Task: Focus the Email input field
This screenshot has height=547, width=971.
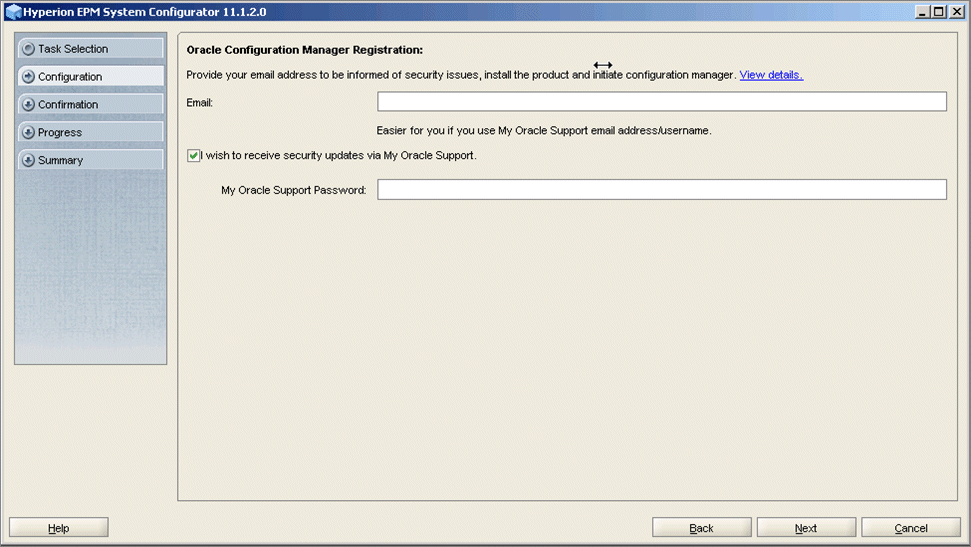Action: 662,102
